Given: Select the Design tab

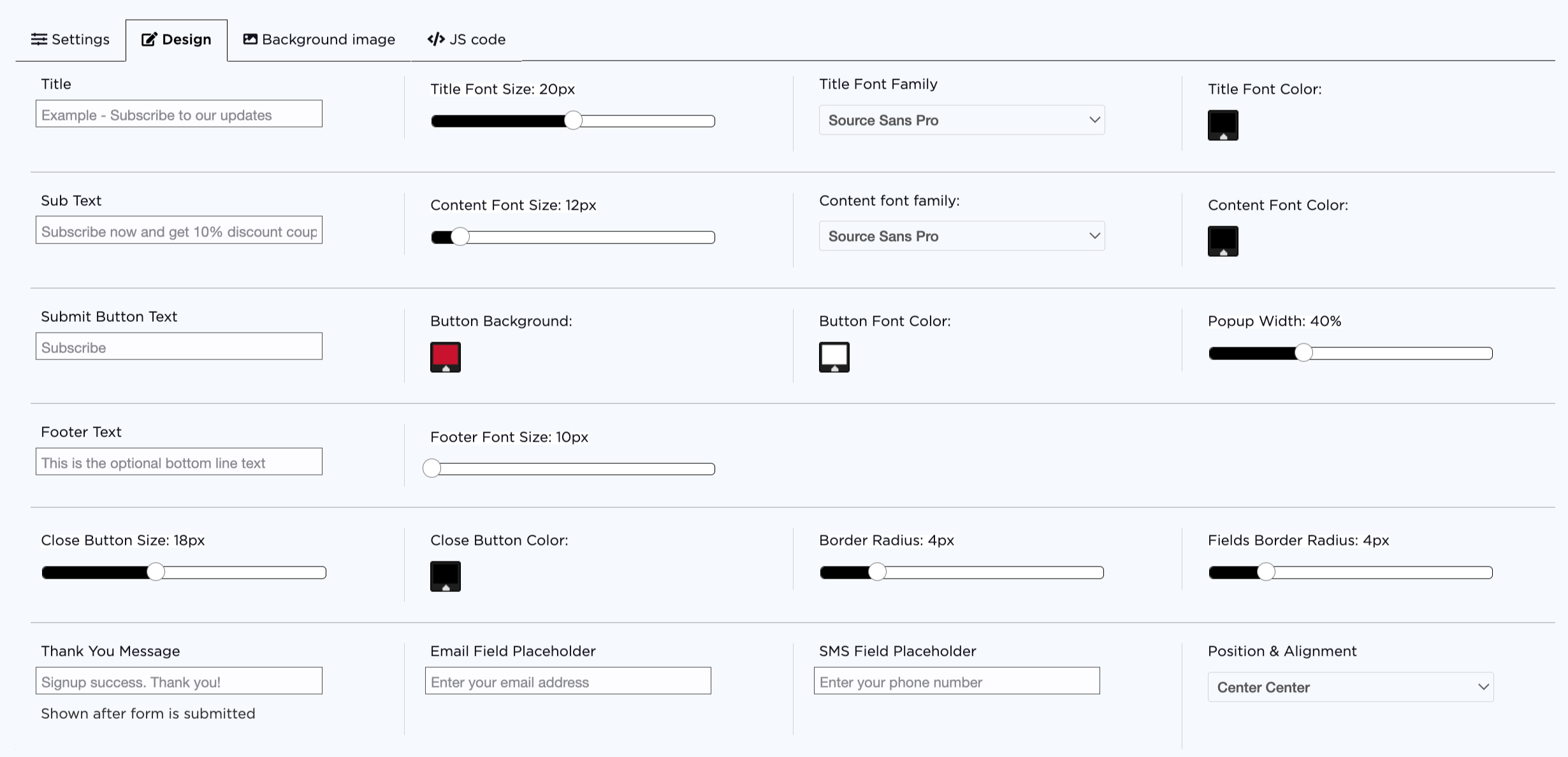Looking at the screenshot, I should [x=177, y=40].
